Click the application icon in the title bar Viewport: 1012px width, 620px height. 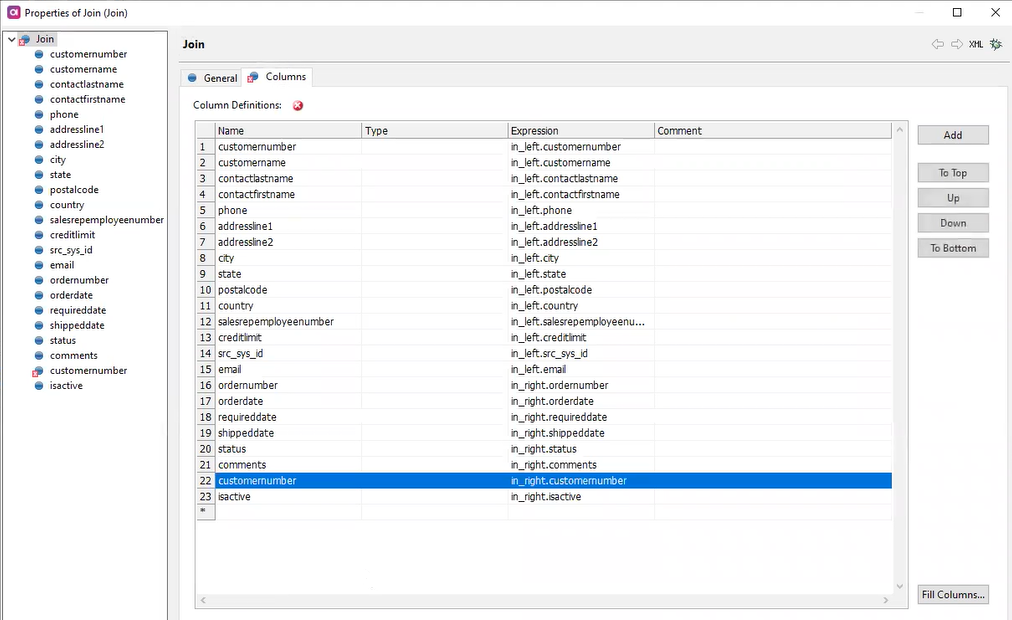[x=12, y=12]
